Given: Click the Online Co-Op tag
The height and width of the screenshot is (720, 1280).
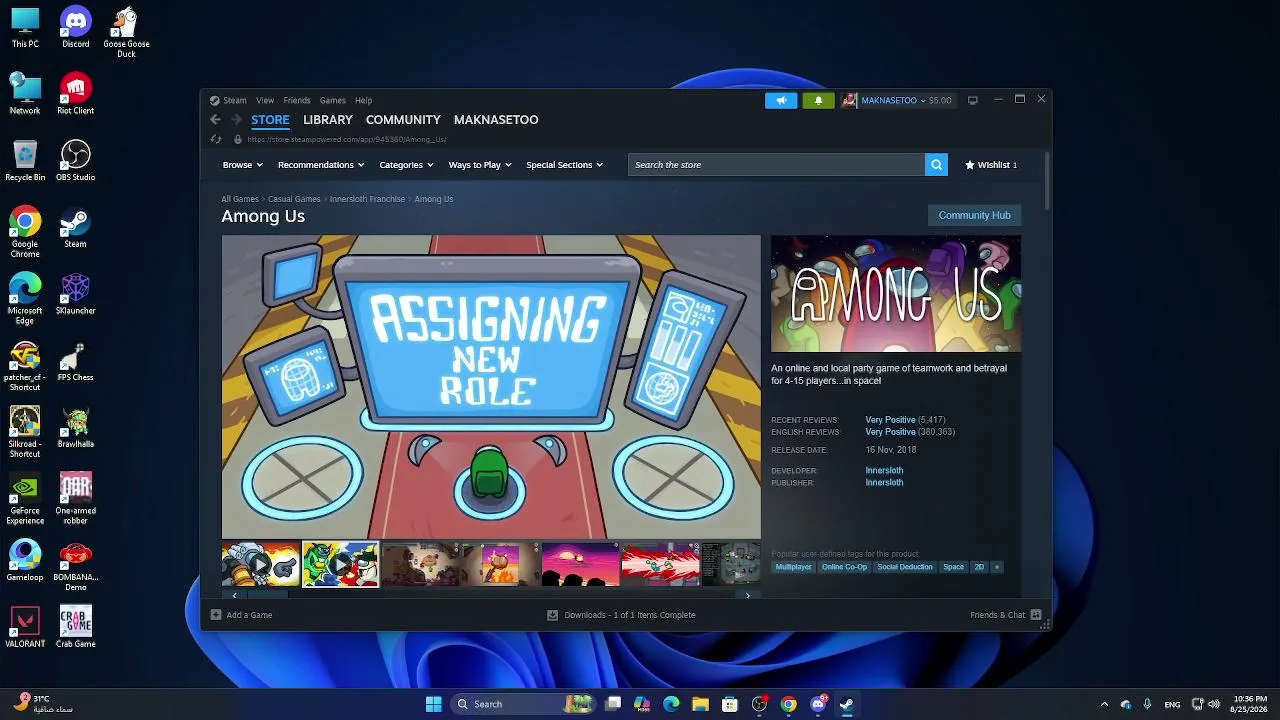Looking at the screenshot, I should pos(845,567).
